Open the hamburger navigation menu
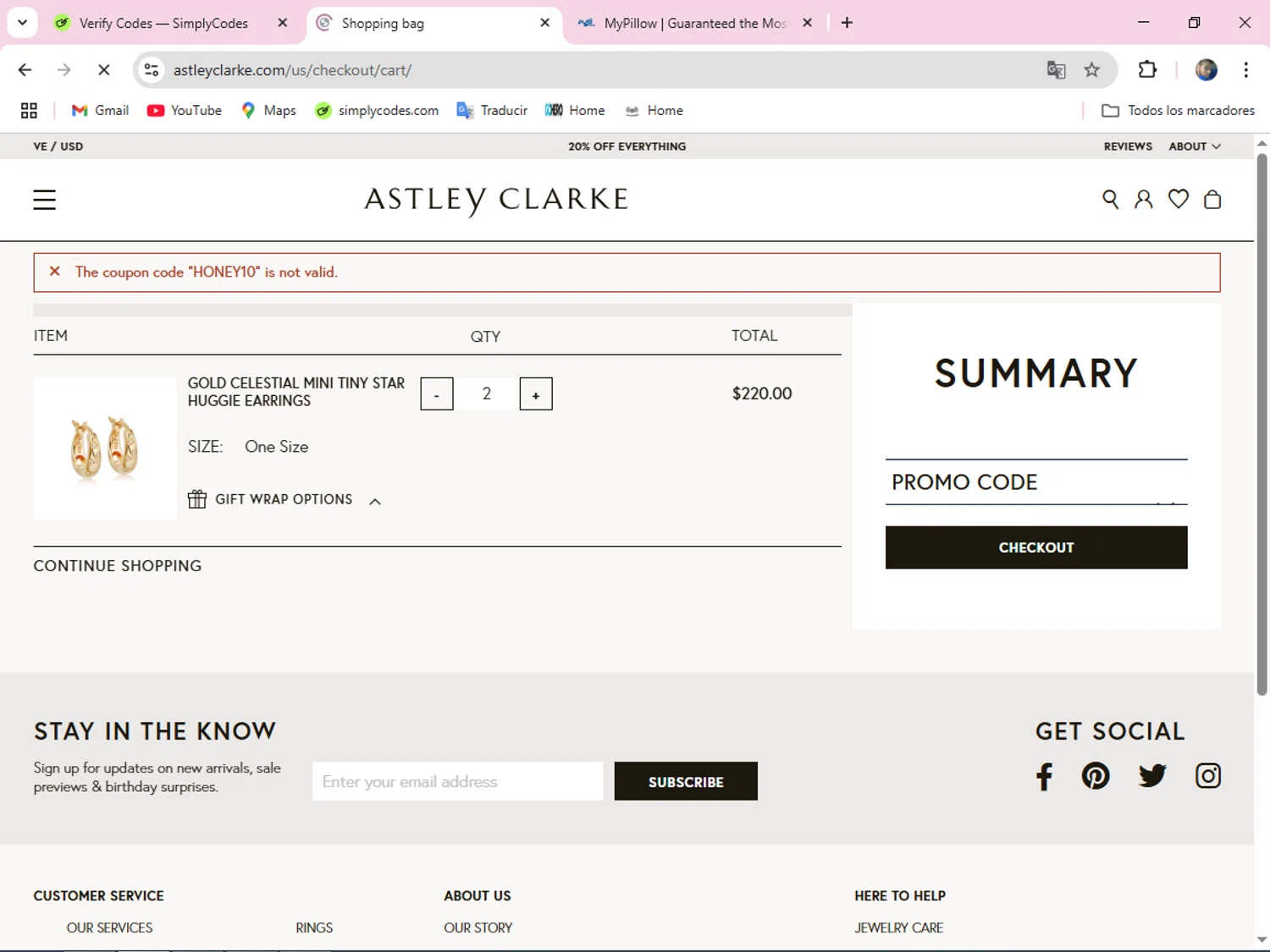The image size is (1270, 952). point(44,200)
